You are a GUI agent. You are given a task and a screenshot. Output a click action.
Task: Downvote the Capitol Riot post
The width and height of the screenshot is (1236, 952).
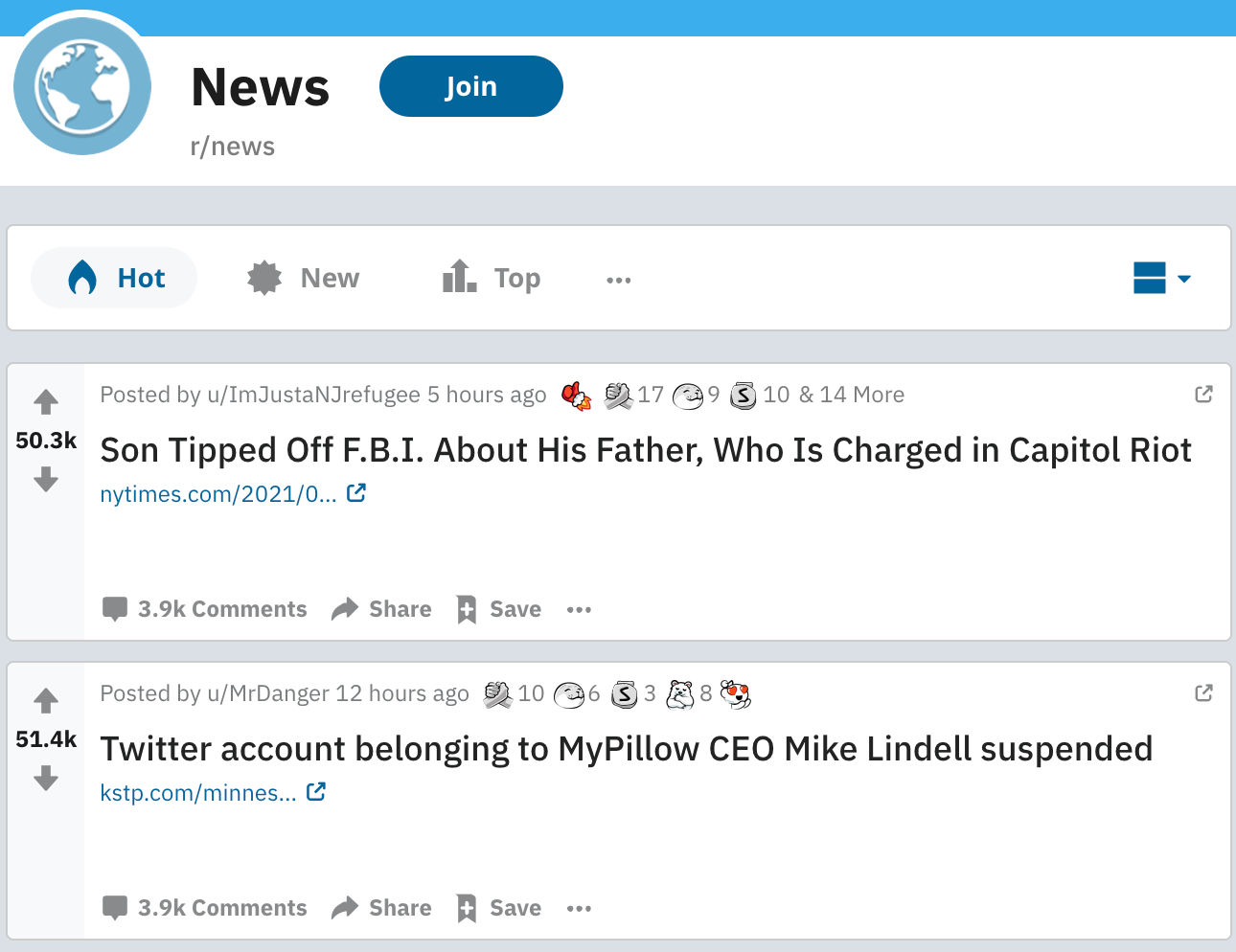[46, 479]
